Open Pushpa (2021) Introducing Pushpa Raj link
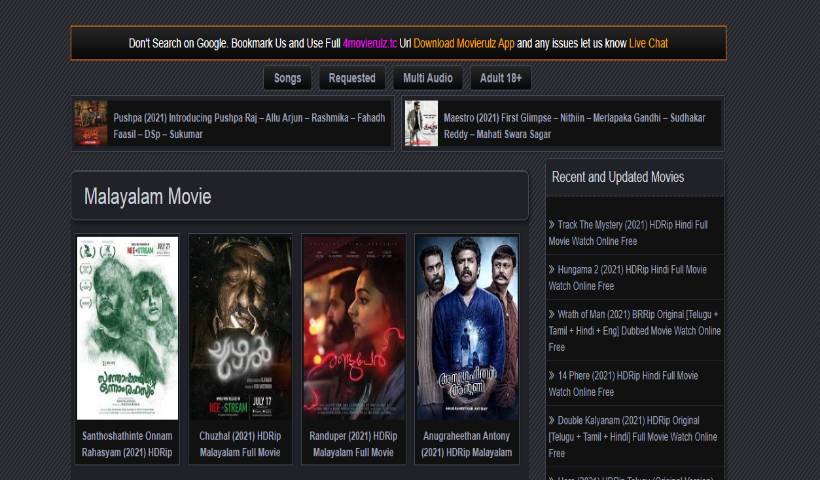The image size is (820, 480). coord(249,125)
